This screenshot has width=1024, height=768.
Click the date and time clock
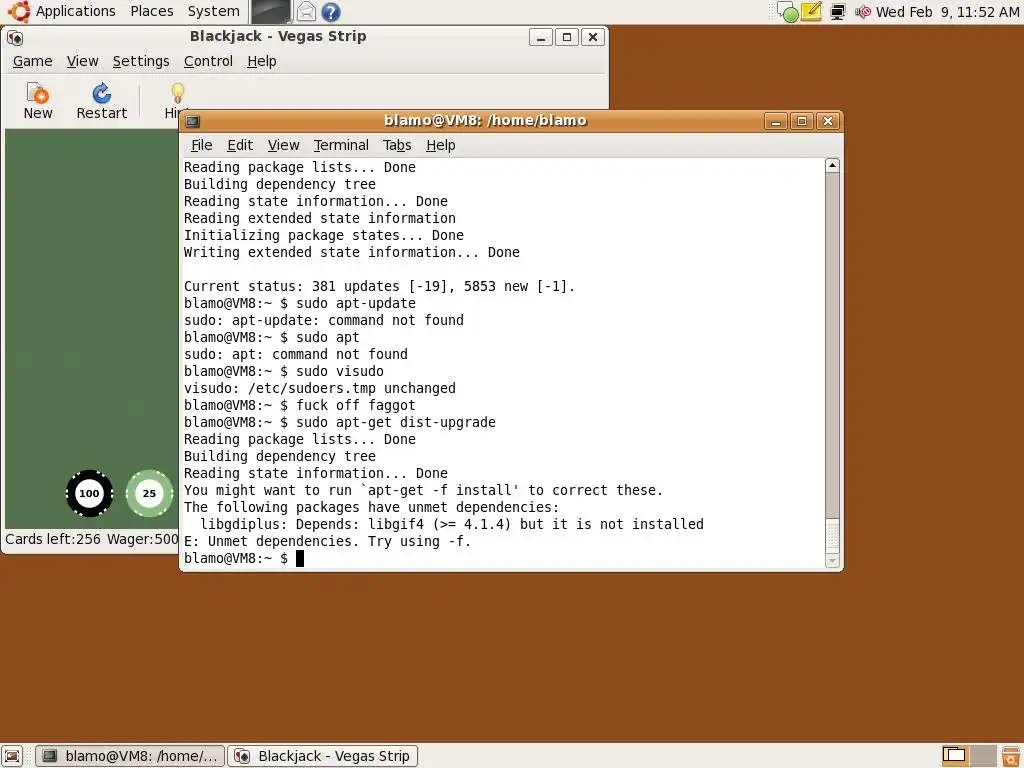947,12
